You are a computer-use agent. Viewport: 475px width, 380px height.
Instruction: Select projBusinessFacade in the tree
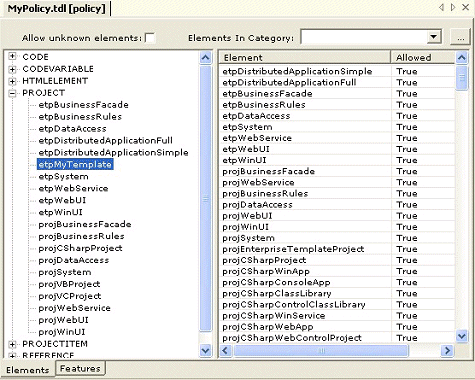click(85, 224)
